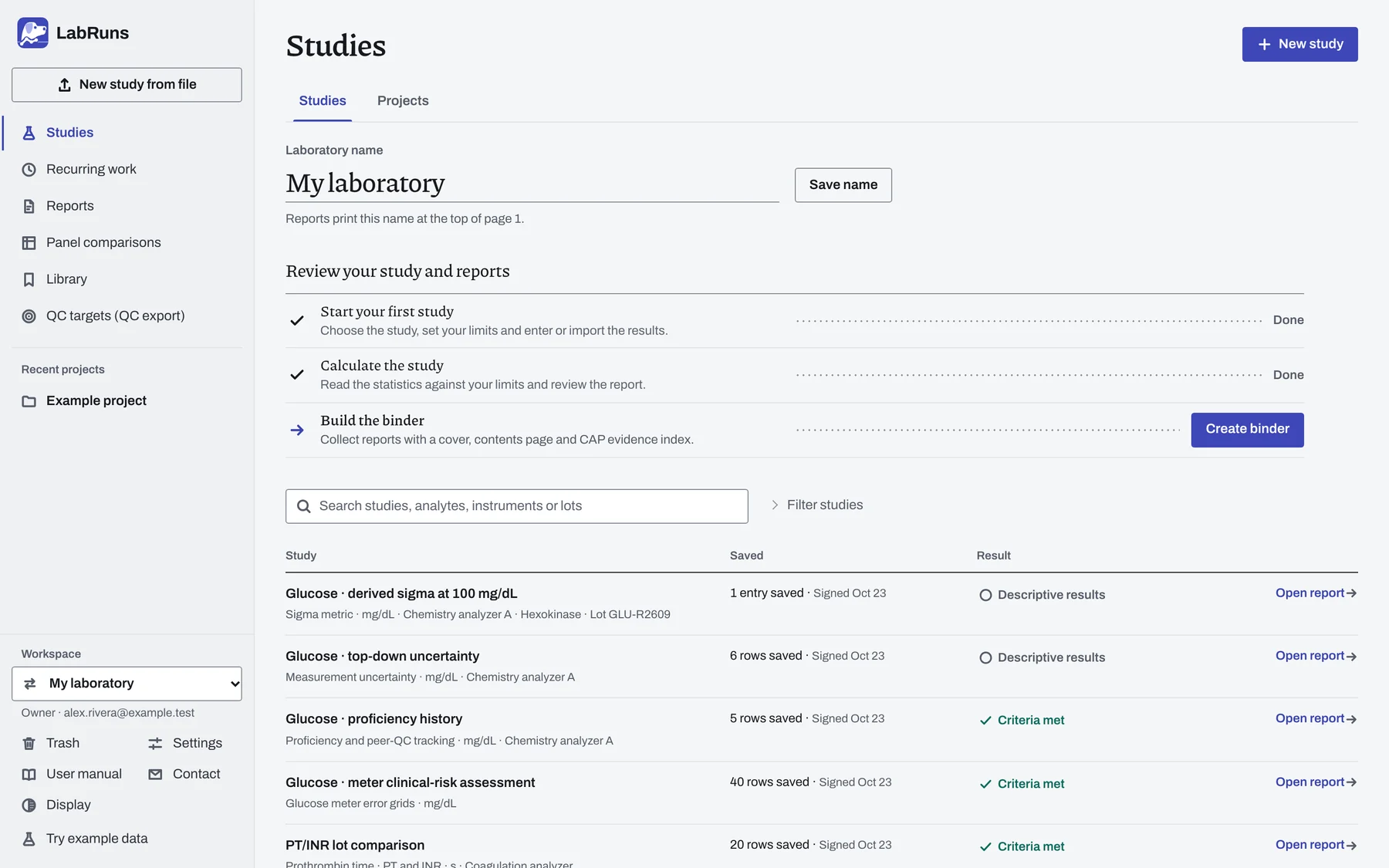This screenshot has height=868, width=1389.
Task: Open Reports label in the sidebar
Action: click(70, 206)
